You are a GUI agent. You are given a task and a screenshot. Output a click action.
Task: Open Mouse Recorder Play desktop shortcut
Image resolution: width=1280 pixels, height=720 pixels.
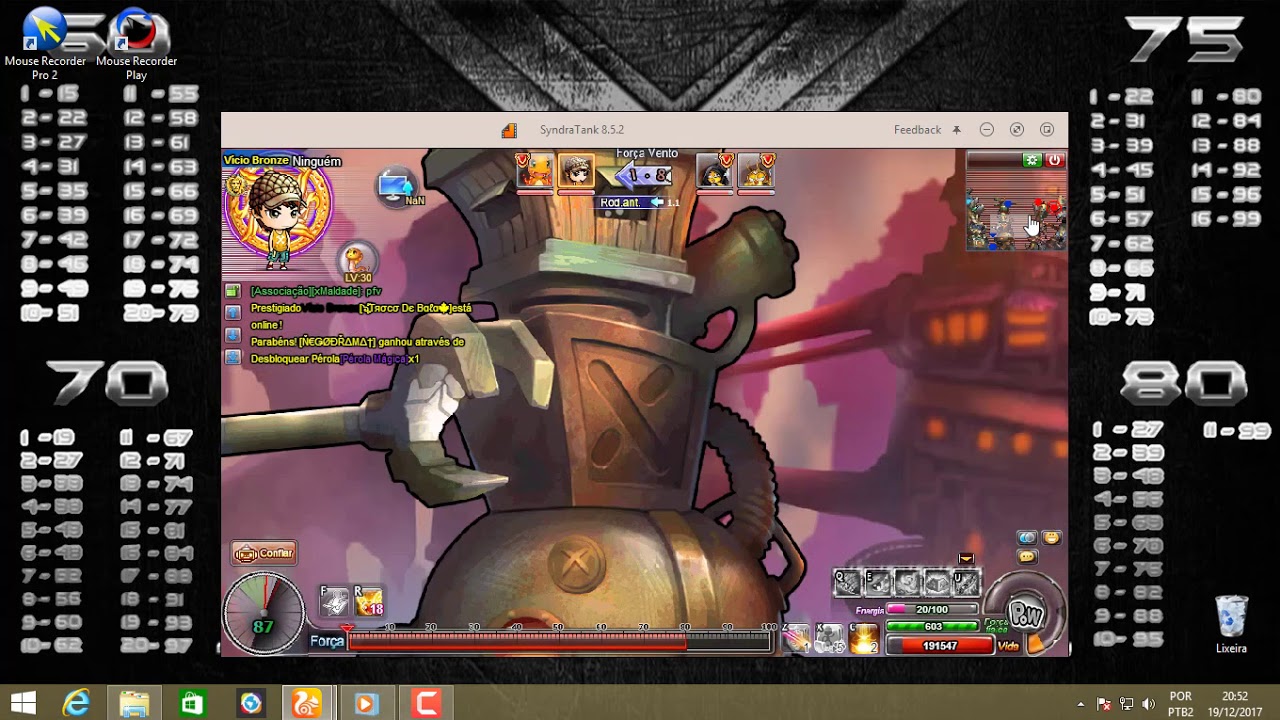(x=137, y=45)
